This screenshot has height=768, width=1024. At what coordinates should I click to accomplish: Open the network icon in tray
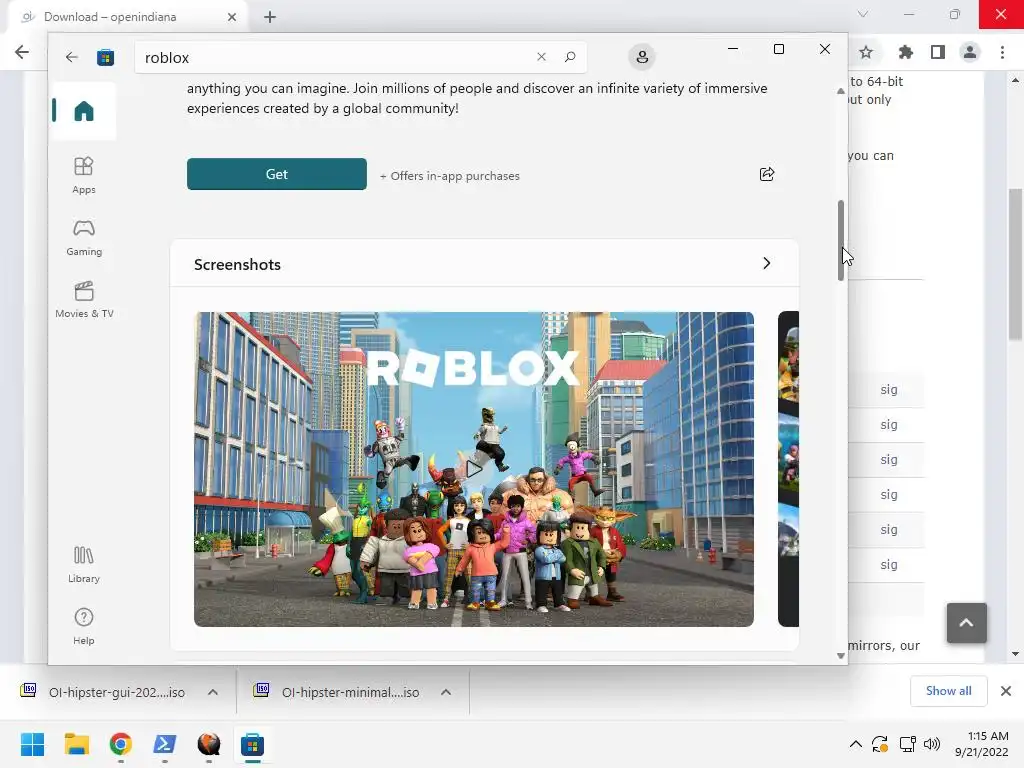click(907, 744)
